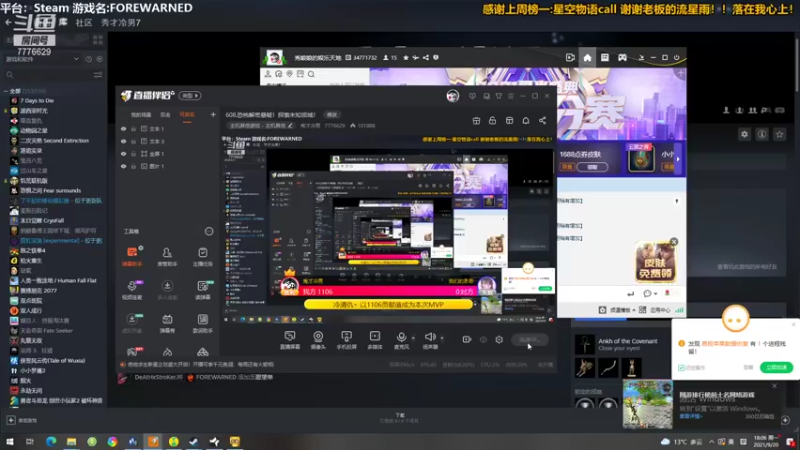
Task: Click the 领取 claim button on skin banner
Action: coord(592,167)
